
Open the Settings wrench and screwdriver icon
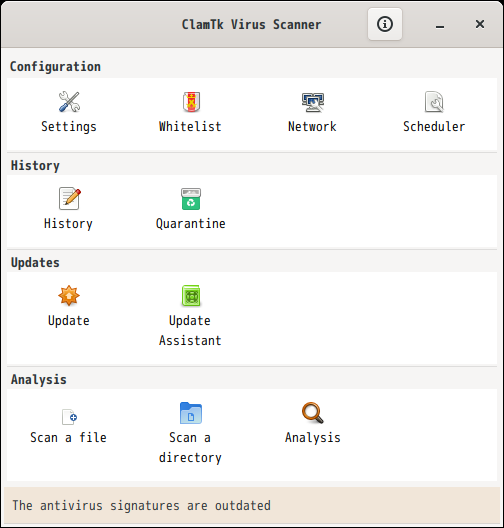coord(69,102)
